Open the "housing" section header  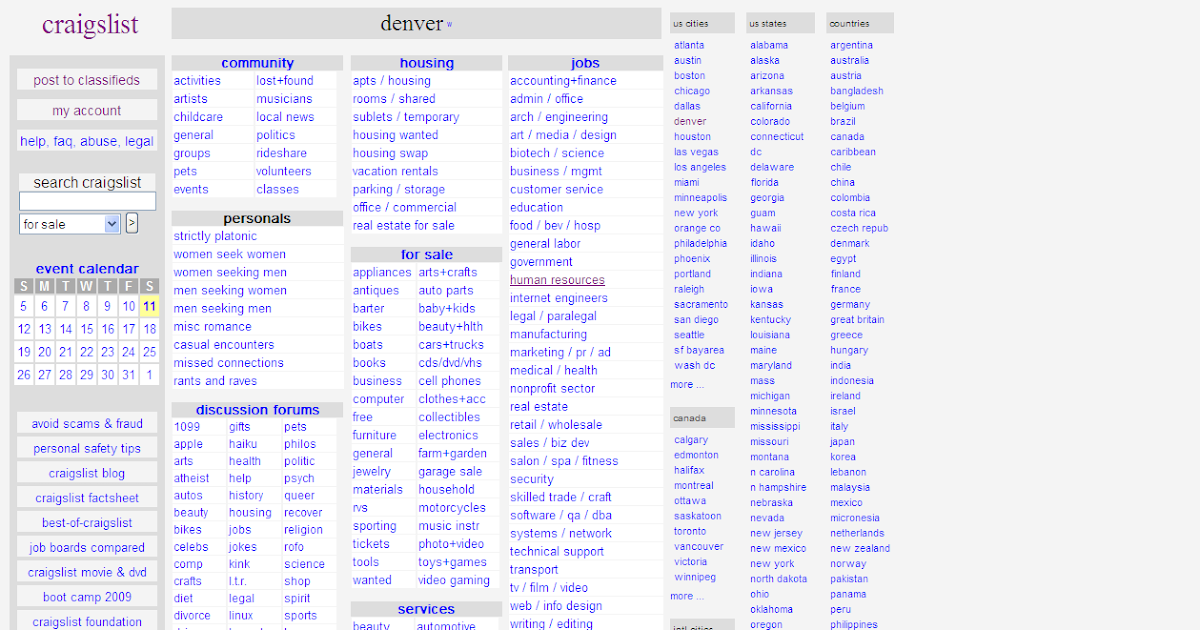(x=426, y=62)
